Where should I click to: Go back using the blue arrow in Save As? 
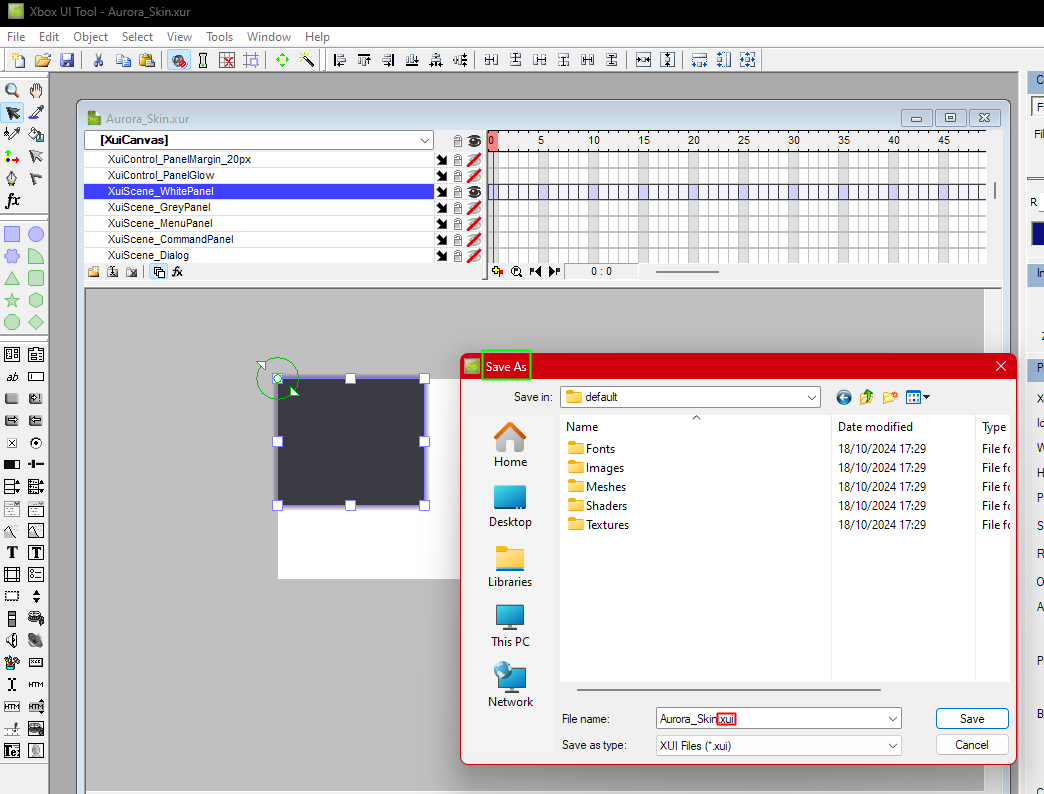click(x=844, y=397)
